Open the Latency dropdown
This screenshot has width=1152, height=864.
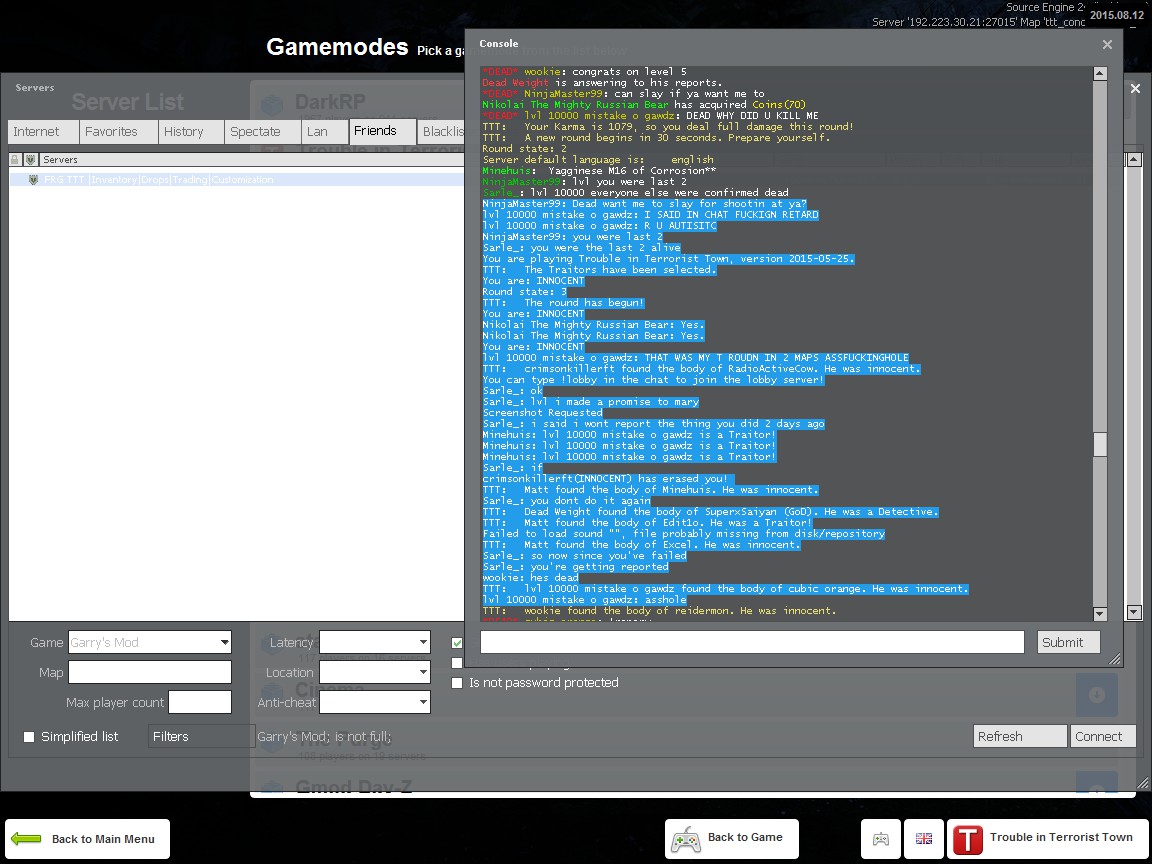coord(375,642)
